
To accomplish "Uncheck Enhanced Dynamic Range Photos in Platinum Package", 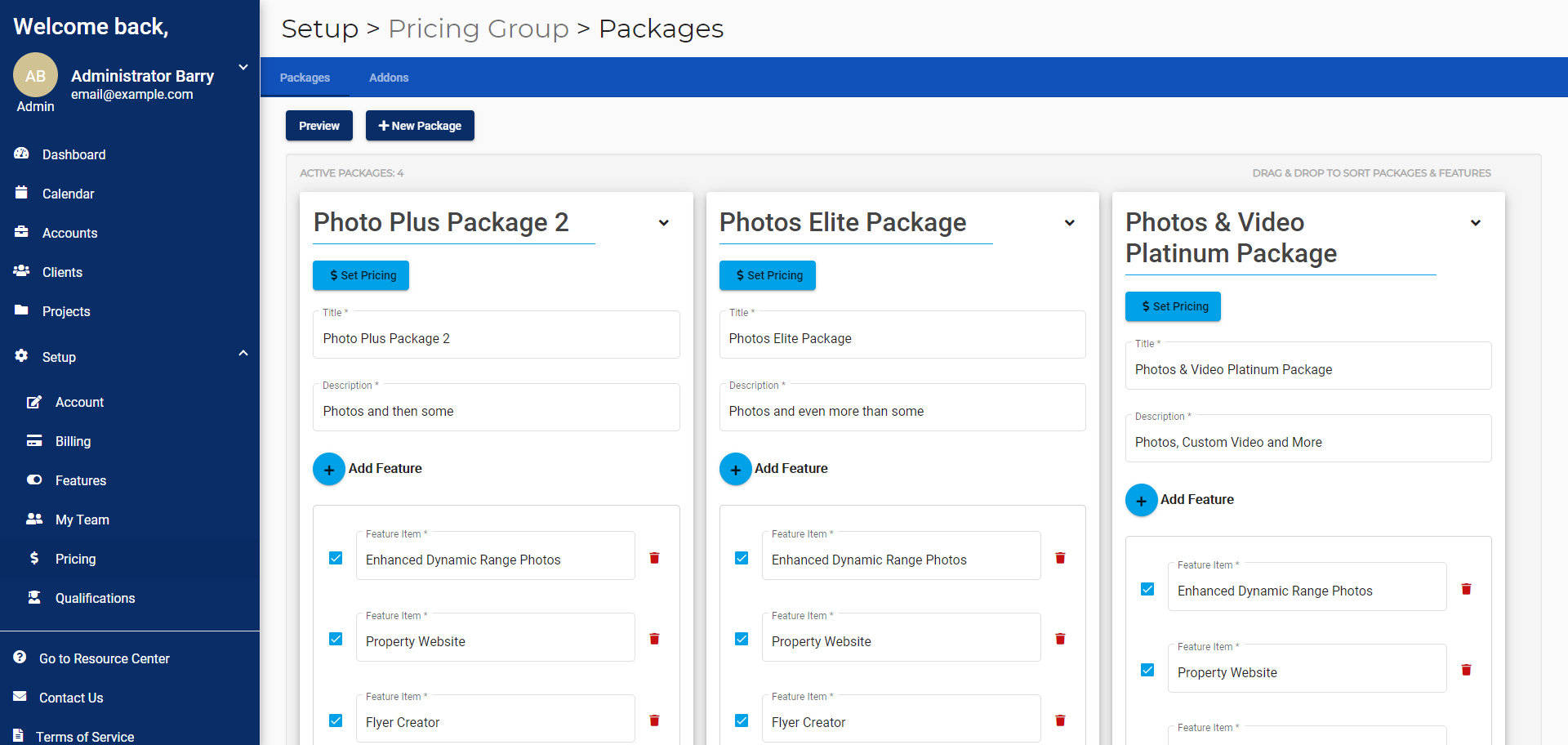I will pyautogui.click(x=1147, y=589).
